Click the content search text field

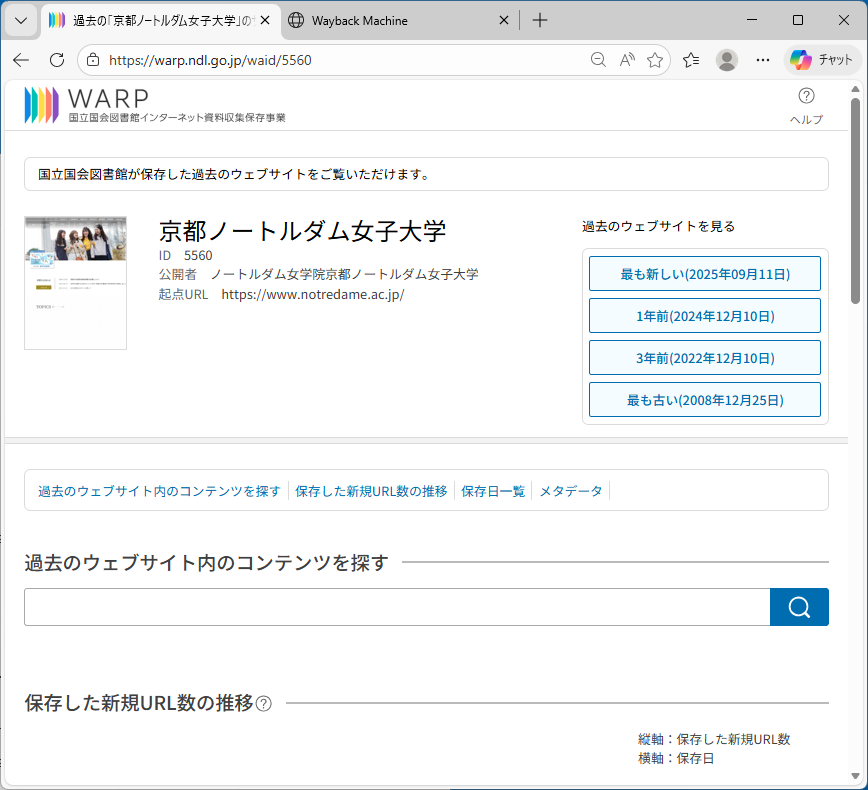click(x=397, y=607)
